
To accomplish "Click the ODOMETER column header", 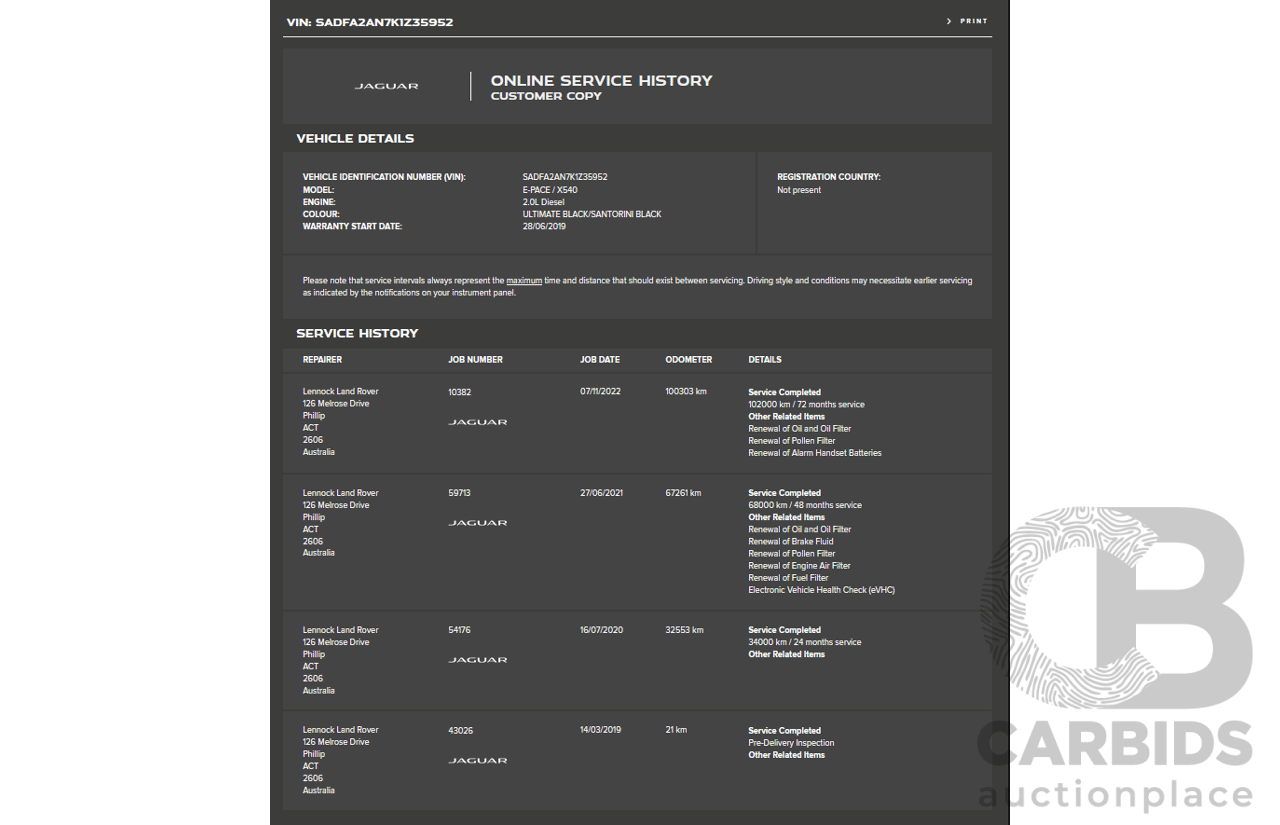I will coord(689,359).
